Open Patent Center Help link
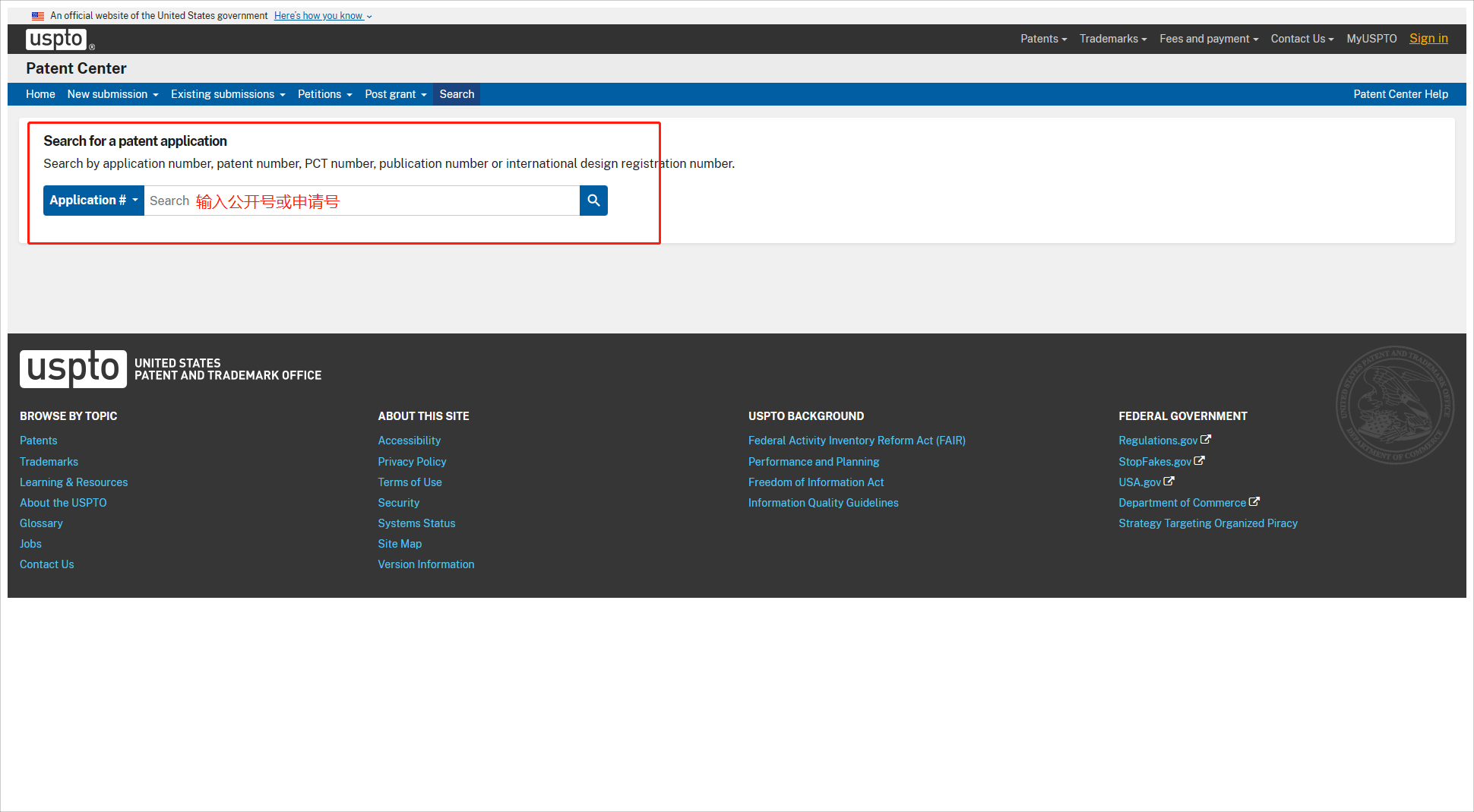Image resolution: width=1474 pixels, height=812 pixels. pos(1400,94)
